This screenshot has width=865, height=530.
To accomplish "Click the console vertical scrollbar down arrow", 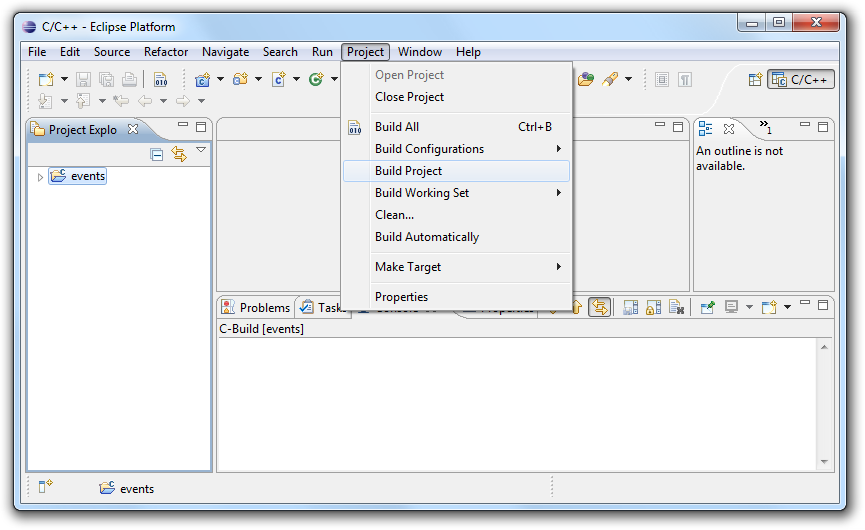I will pos(824,462).
